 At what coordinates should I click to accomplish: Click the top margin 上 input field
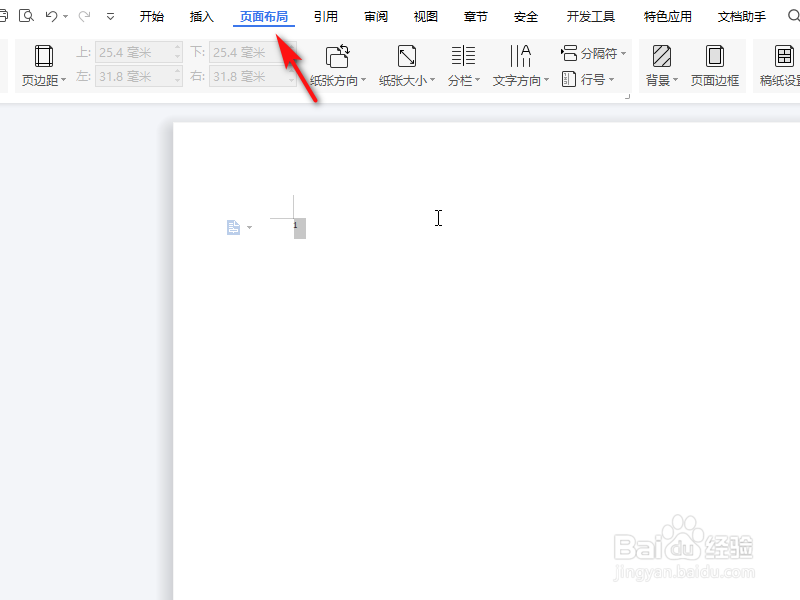[x=139, y=52]
